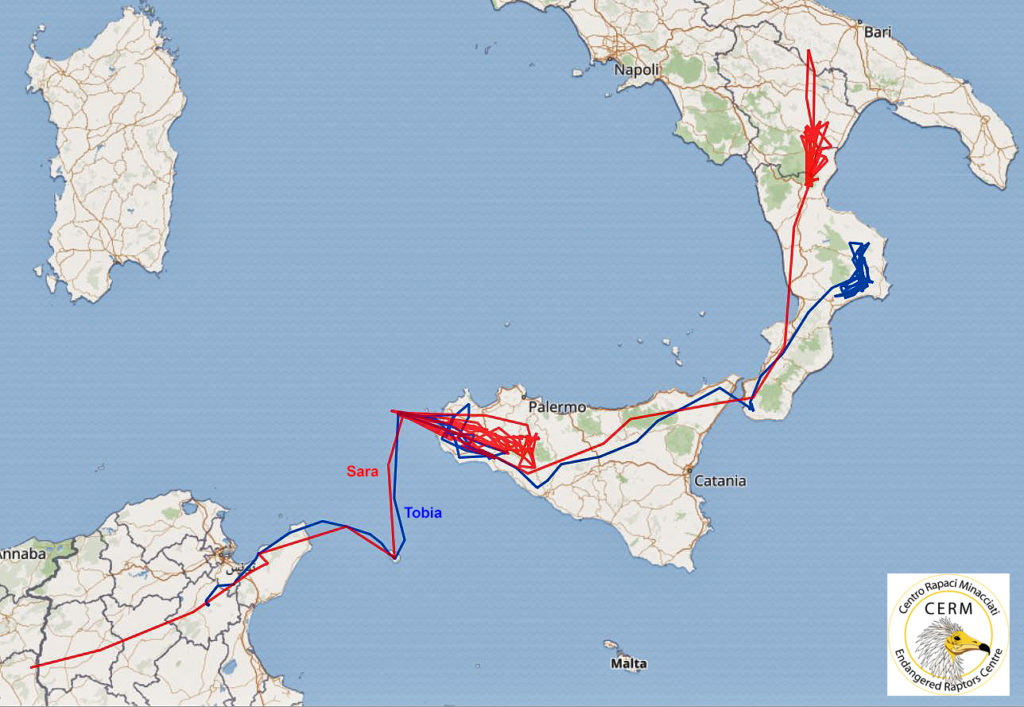Click the red Sara label
Viewport: 1024px width, 707px height.
tap(362, 471)
